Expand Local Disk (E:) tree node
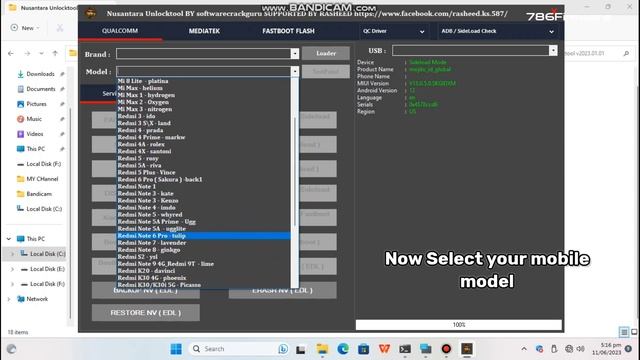 coord(12,269)
